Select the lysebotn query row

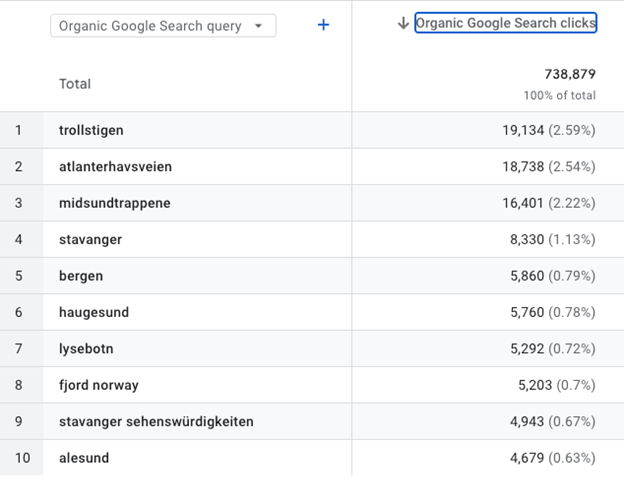pyautogui.click(x=87, y=349)
